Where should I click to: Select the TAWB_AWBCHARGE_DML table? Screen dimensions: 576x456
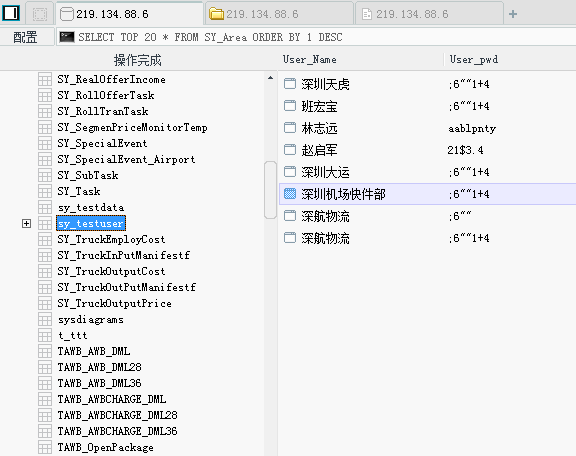pos(112,399)
